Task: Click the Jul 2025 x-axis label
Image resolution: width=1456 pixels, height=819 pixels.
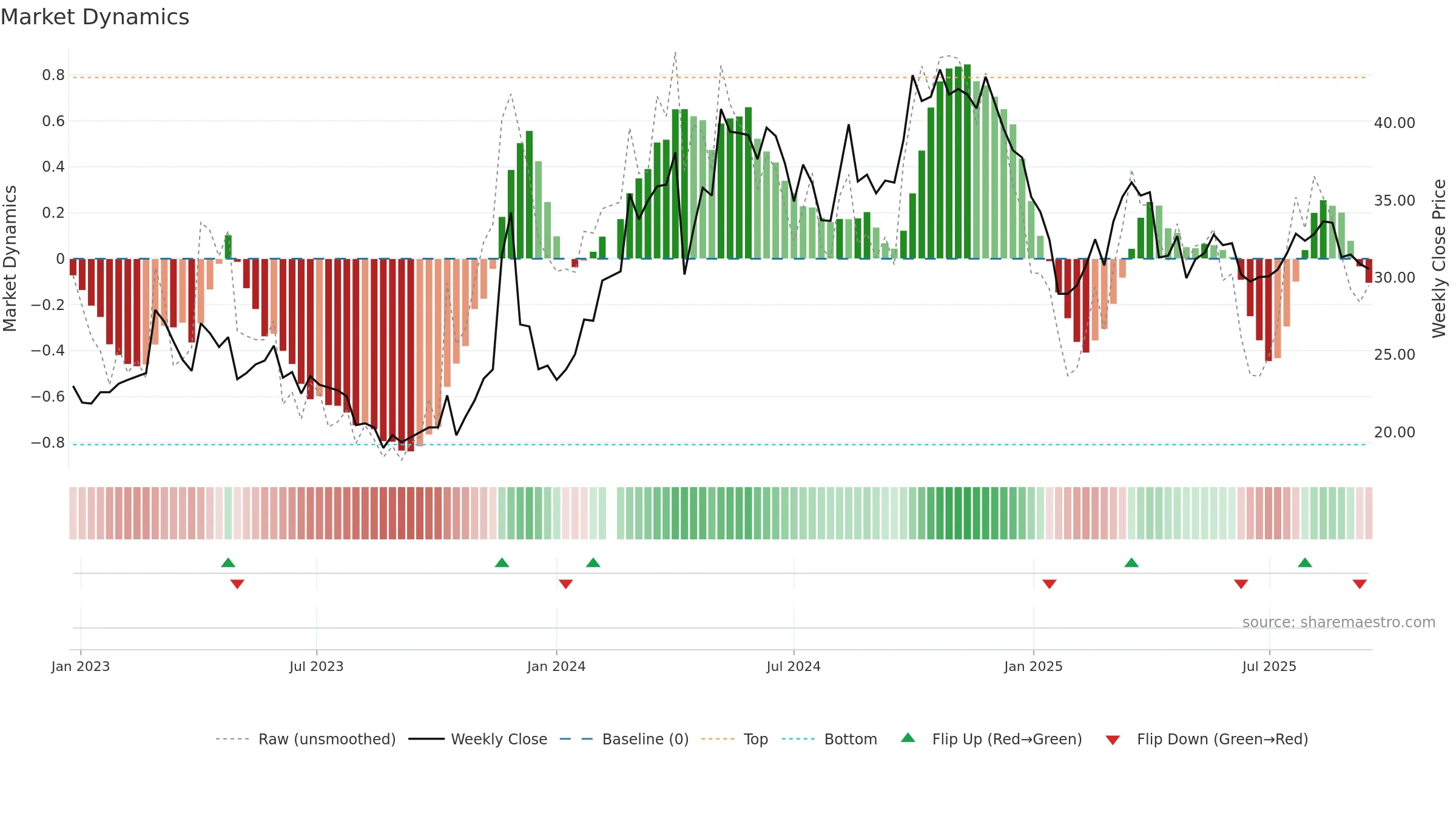Action: point(1269,666)
